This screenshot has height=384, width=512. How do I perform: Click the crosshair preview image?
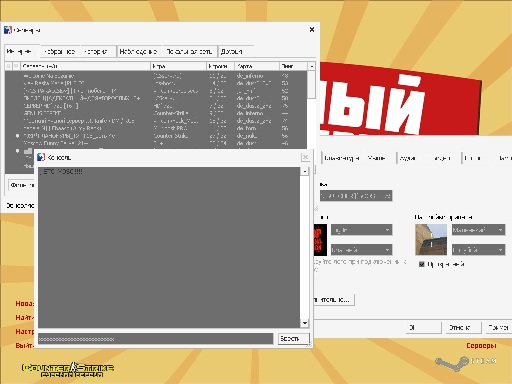pos(431,239)
